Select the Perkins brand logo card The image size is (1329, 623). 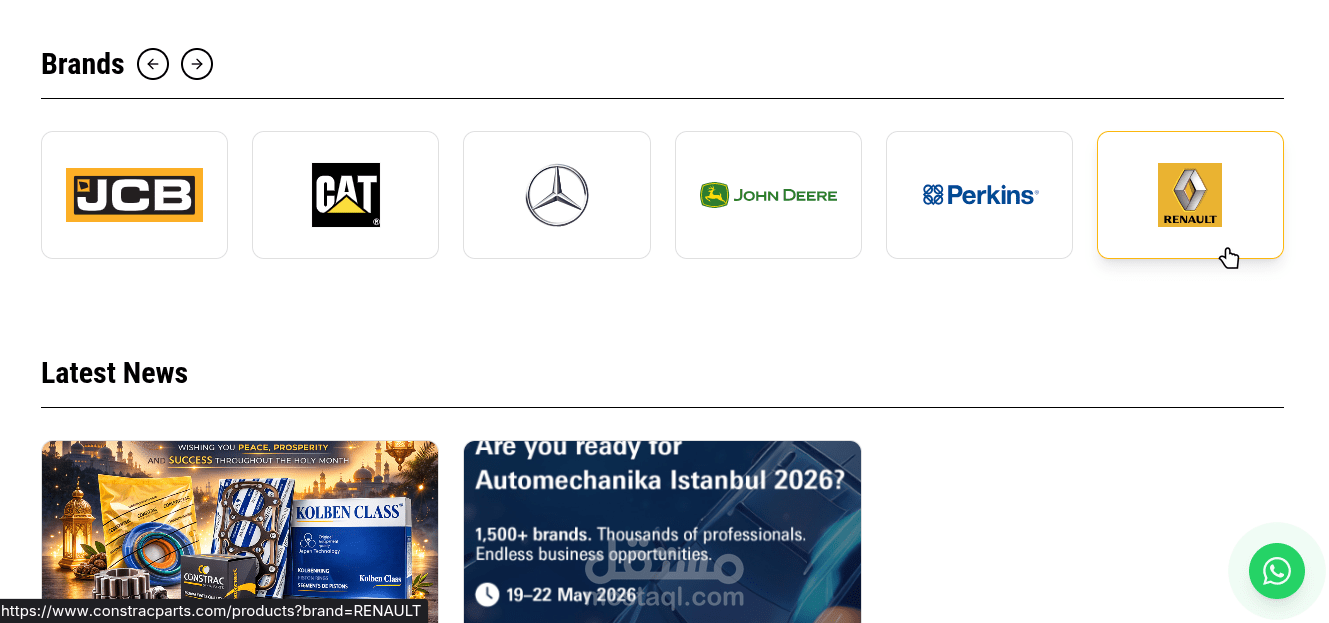point(979,195)
